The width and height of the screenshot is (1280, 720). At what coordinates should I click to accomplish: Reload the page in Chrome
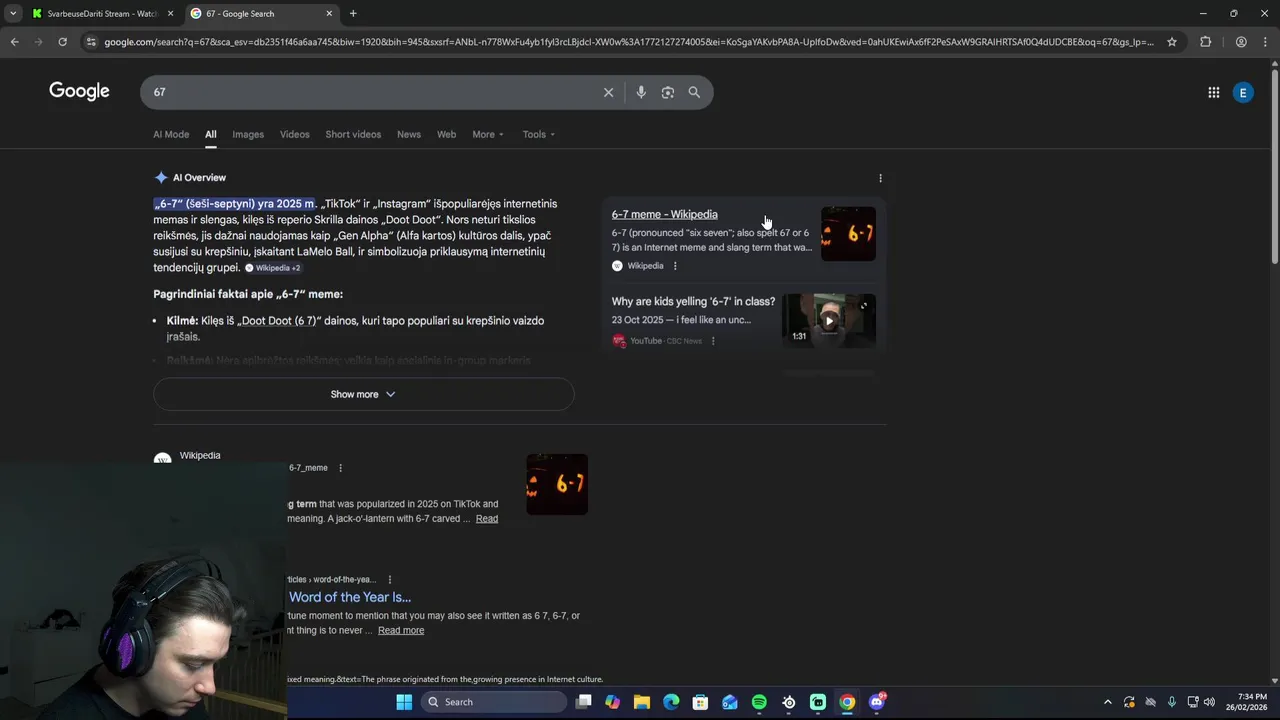coord(62,42)
